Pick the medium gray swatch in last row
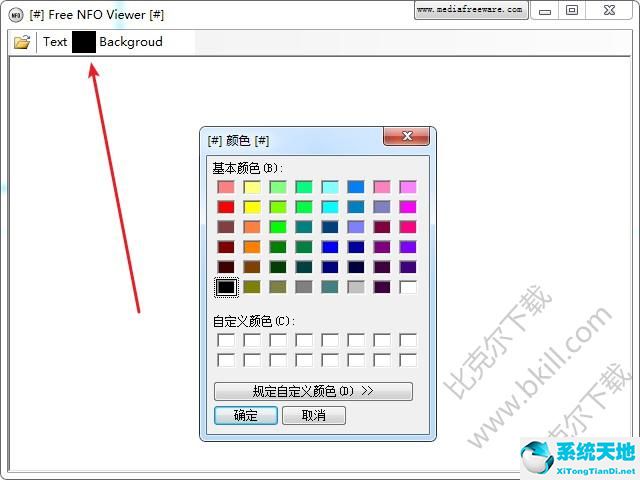The height and width of the screenshot is (480, 640). point(304,287)
